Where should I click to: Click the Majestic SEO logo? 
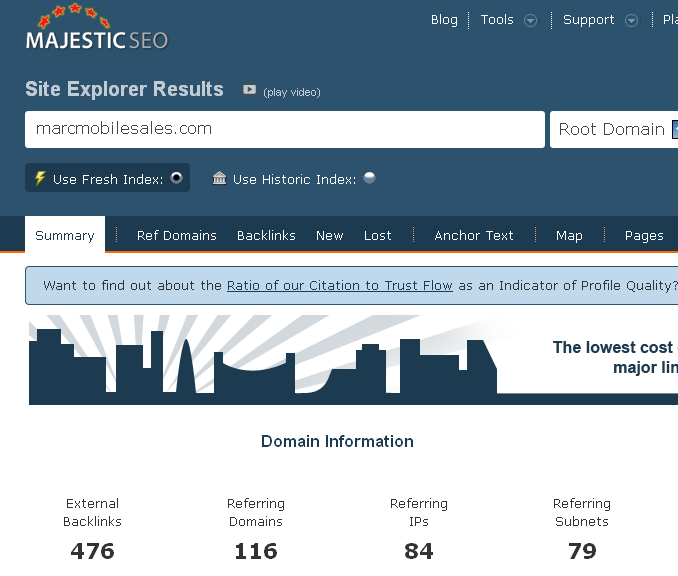tap(96, 30)
